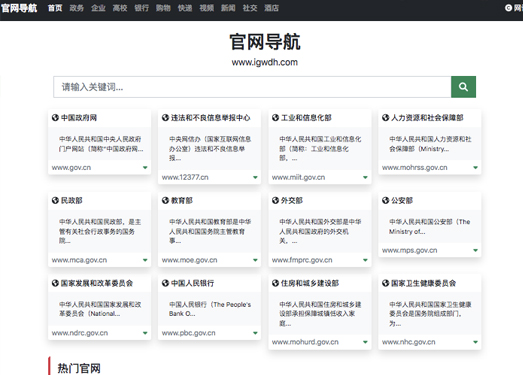Click globe icon beside 工业和信息化部

[275, 117]
